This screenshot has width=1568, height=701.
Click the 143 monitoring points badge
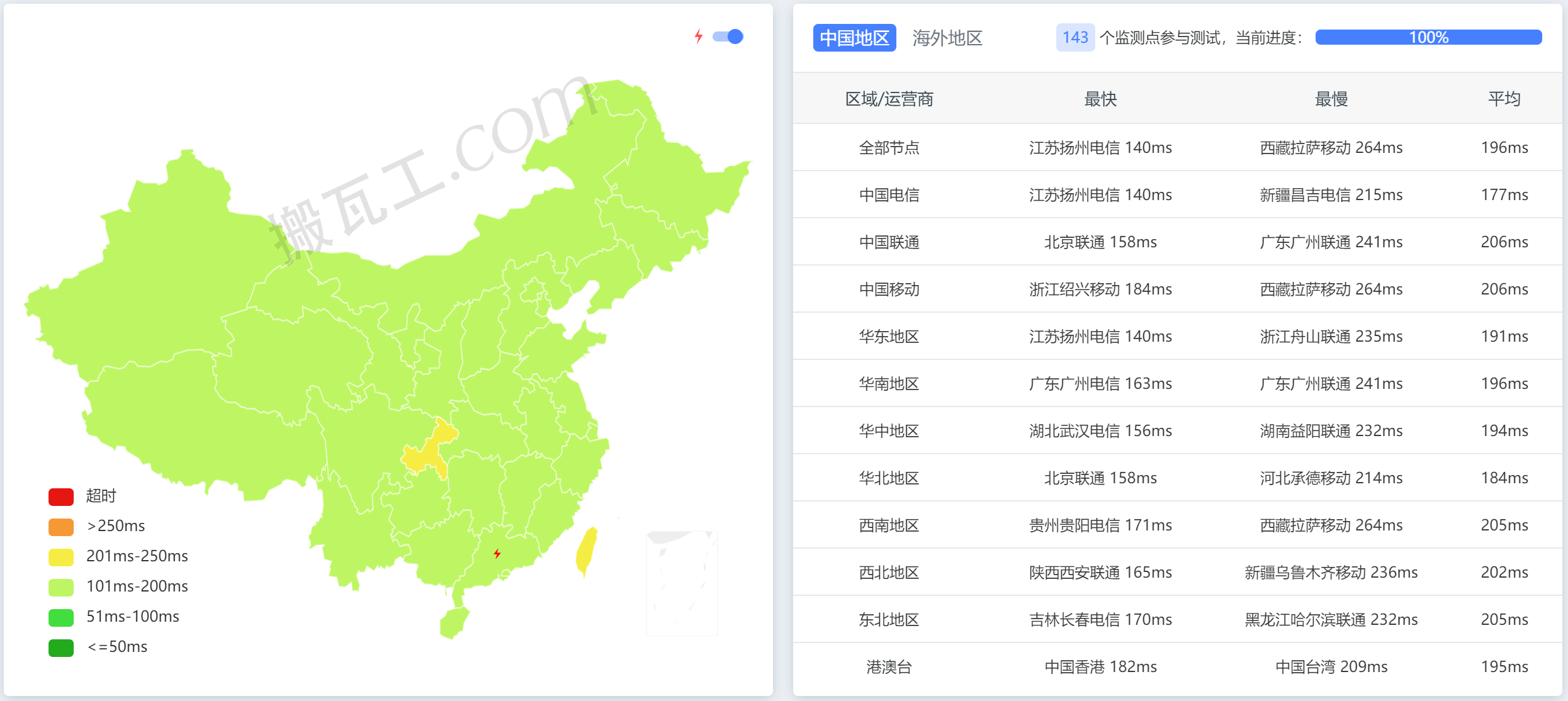point(1074,38)
